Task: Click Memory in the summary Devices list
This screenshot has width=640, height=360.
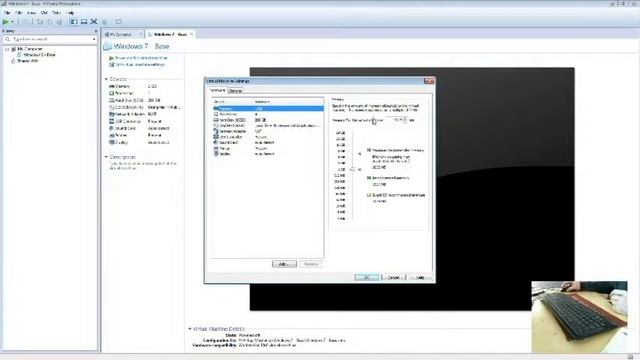Action: pyautogui.click(x=122, y=87)
